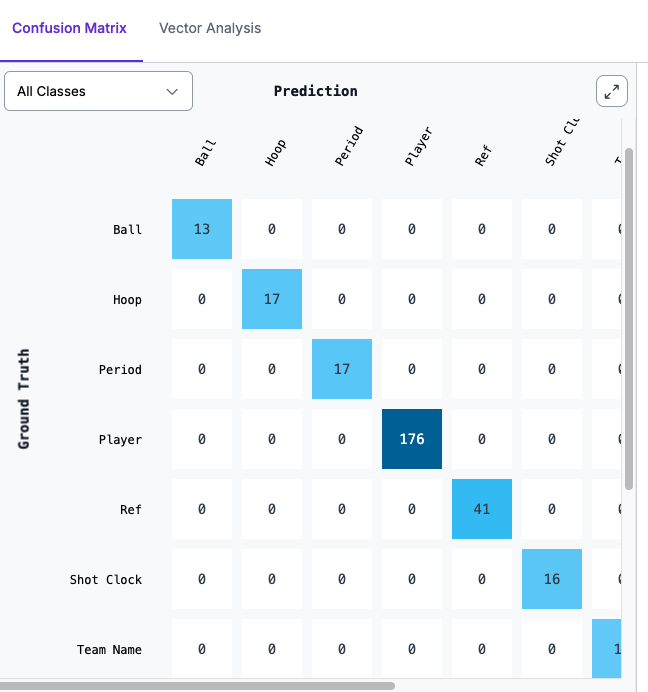Click the Ball-Ball cell showing 13

[202, 229]
